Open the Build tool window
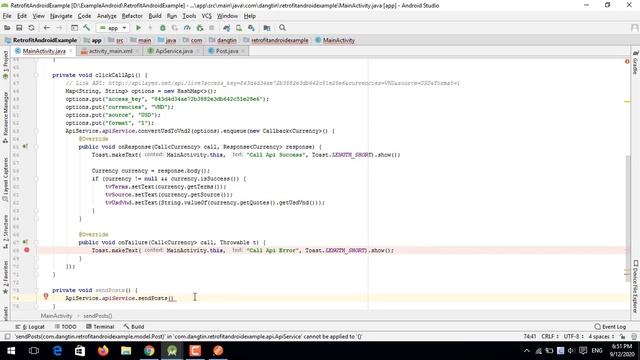This screenshot has width=640, height=360. pos(134,327)
